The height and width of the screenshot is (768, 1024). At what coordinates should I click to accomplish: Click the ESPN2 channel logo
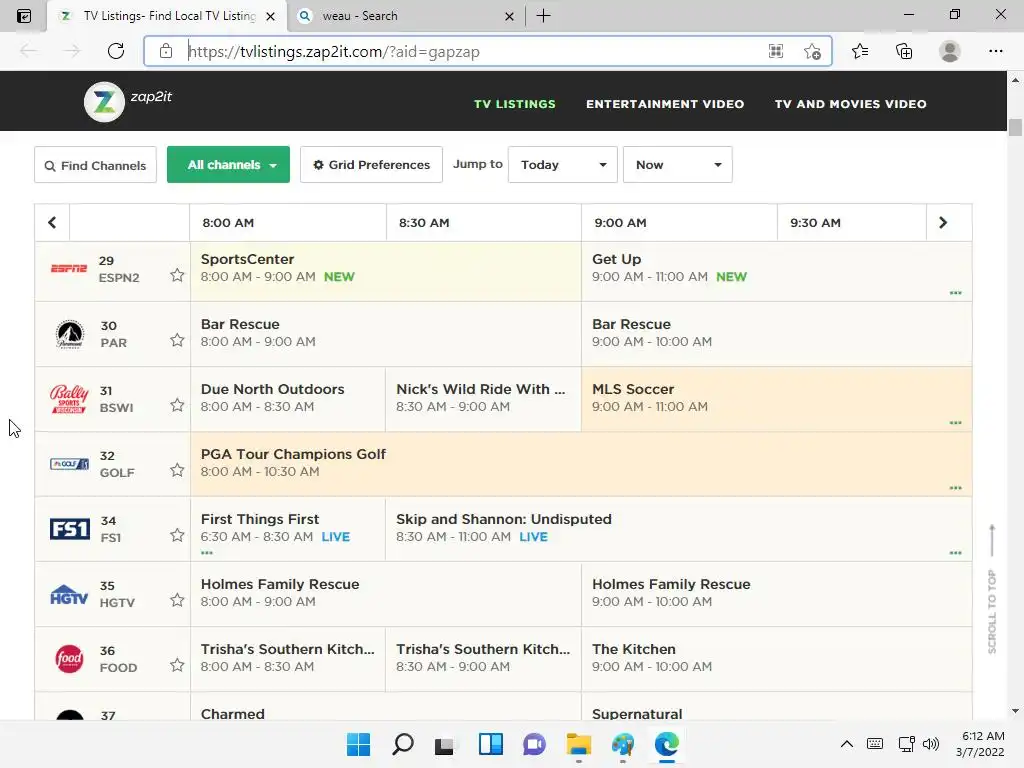click(x=69, y=268)
